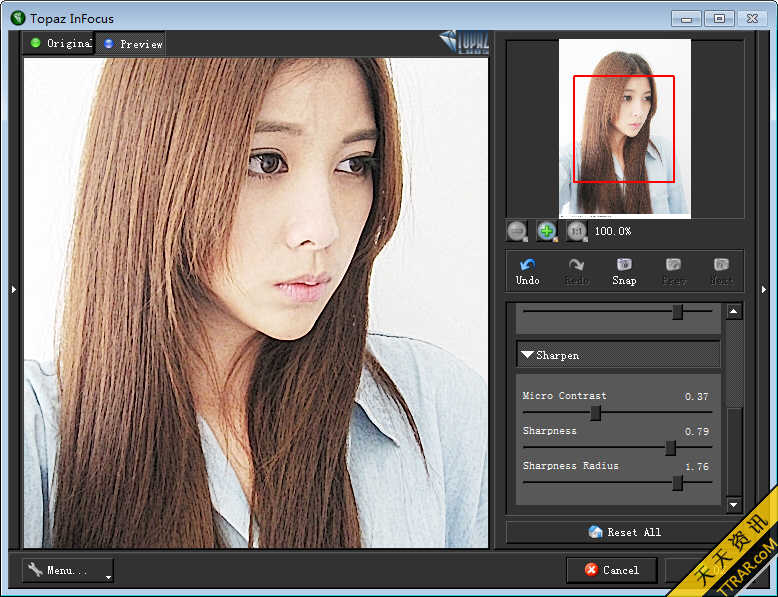Open the Menu... dropdown
This screenshot has height=597, width=778.
(x=67, y=570)
